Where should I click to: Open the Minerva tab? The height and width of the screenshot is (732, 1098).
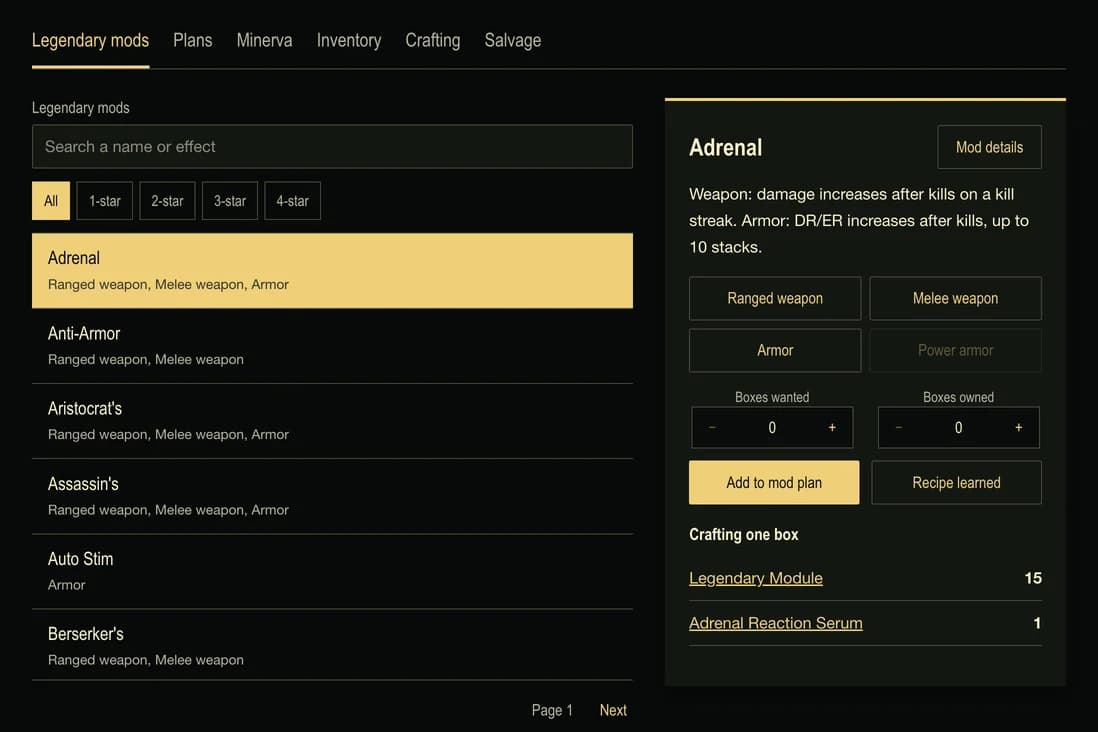[x=264, y=41]
